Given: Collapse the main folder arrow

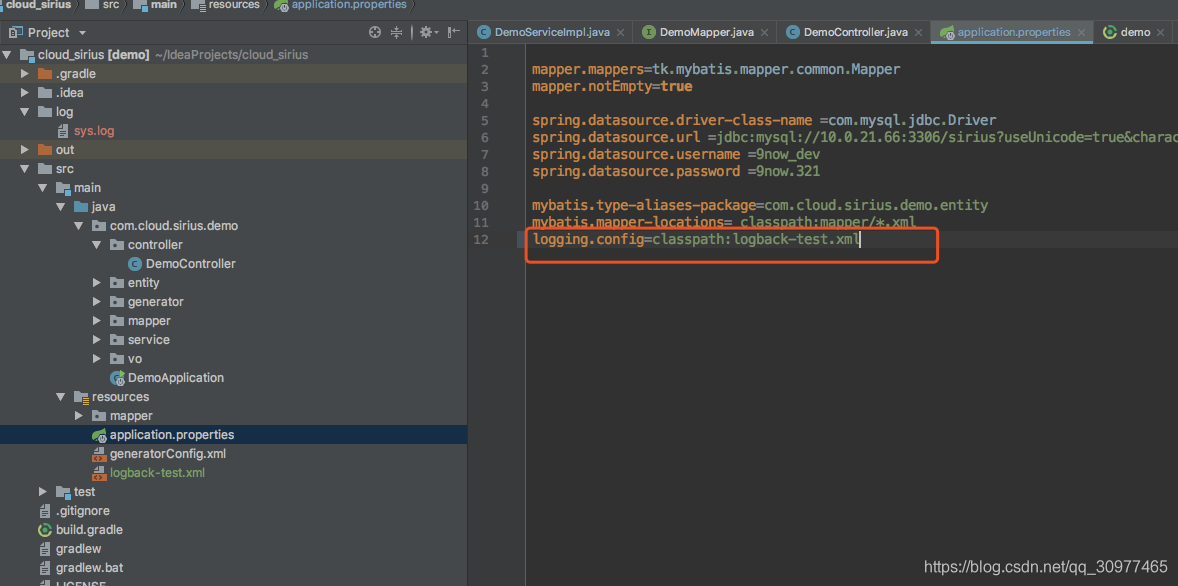Looking at the screenshot, I should click(x=43, y=188).
